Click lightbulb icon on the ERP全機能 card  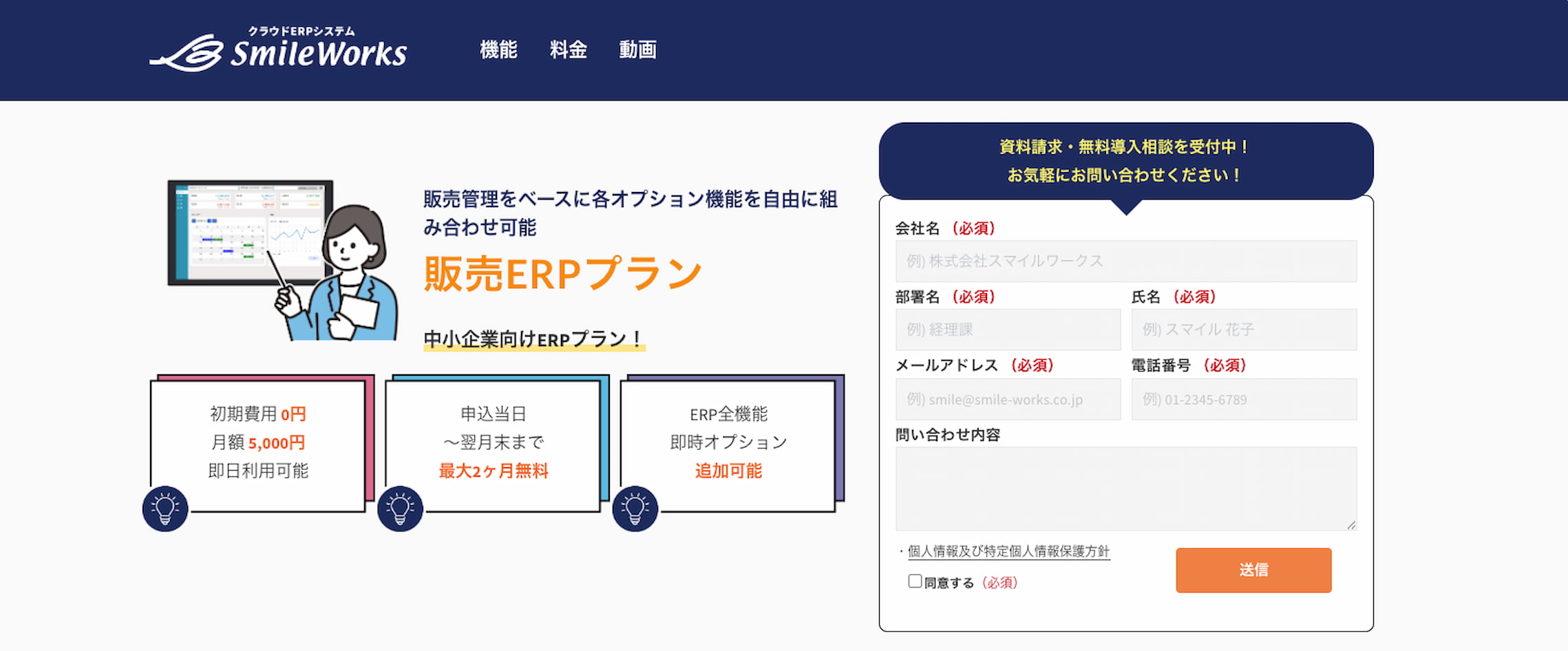(635, 509)
